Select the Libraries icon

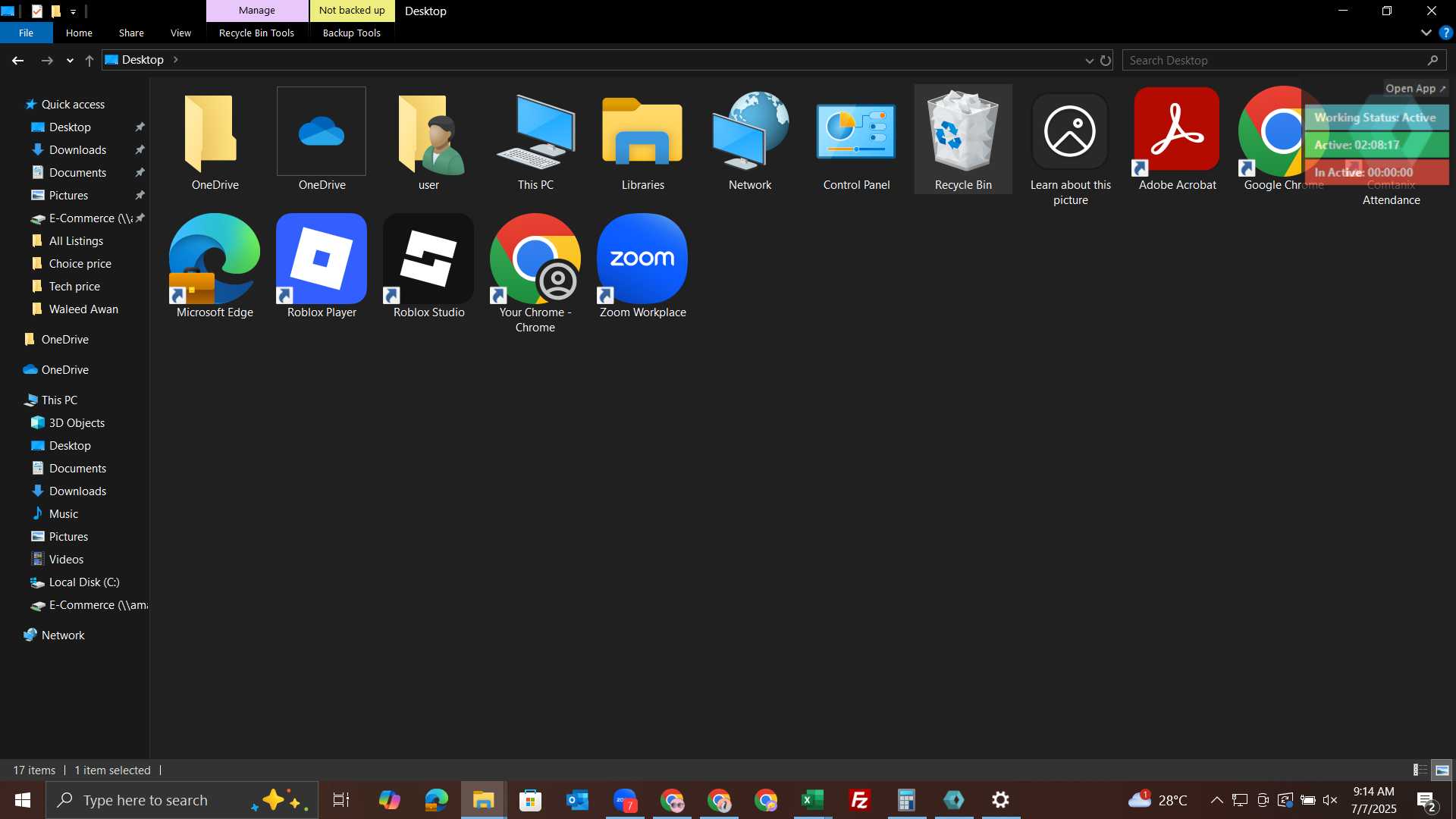pos(642,140)
